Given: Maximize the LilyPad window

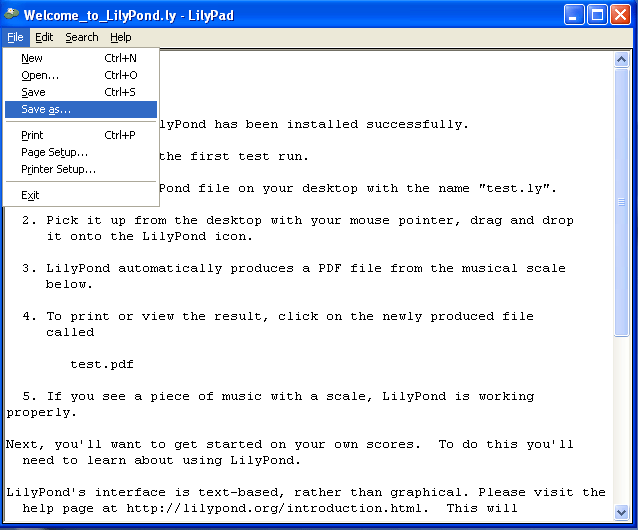Looking at the screenshot, I should coord(597,15).
